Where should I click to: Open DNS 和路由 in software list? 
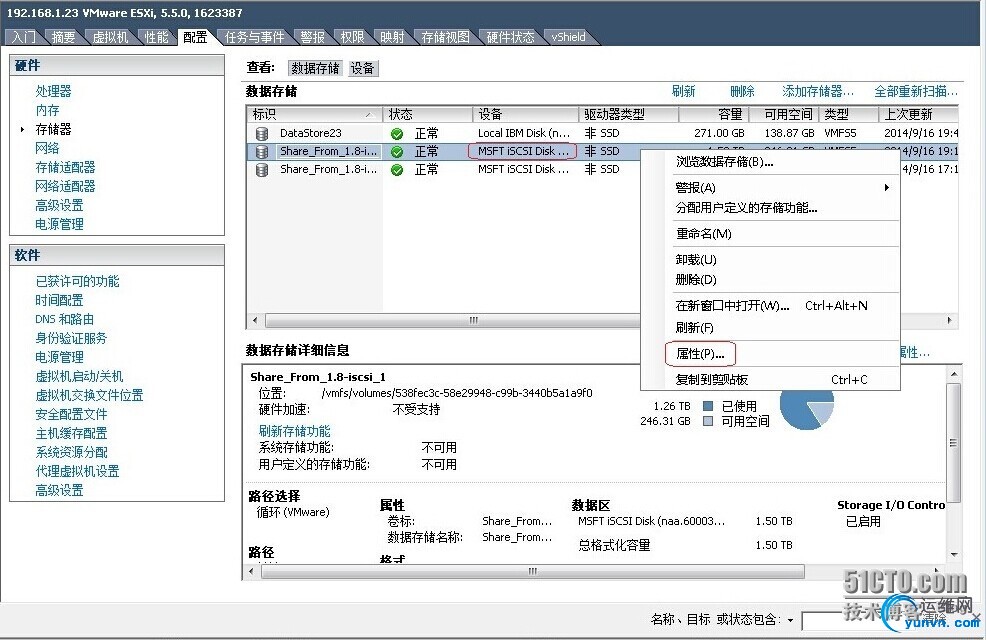tap(65, 319)
